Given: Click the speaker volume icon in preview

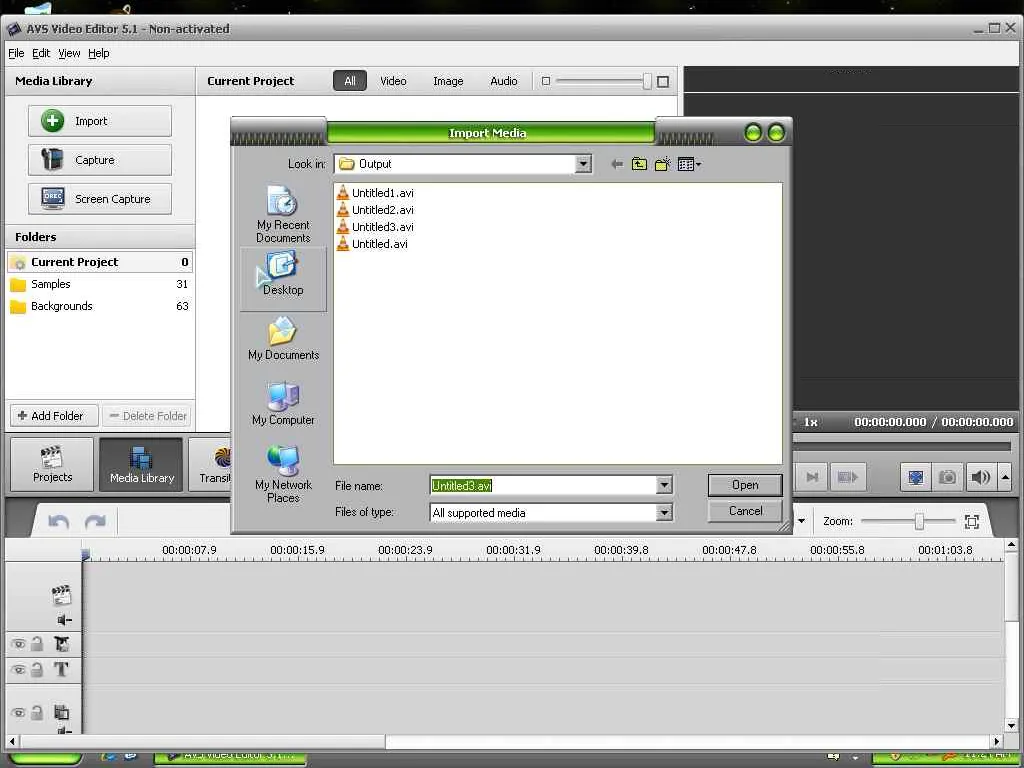Looking at the screenshot, I should pyautogui.click(x=980, y=477).
